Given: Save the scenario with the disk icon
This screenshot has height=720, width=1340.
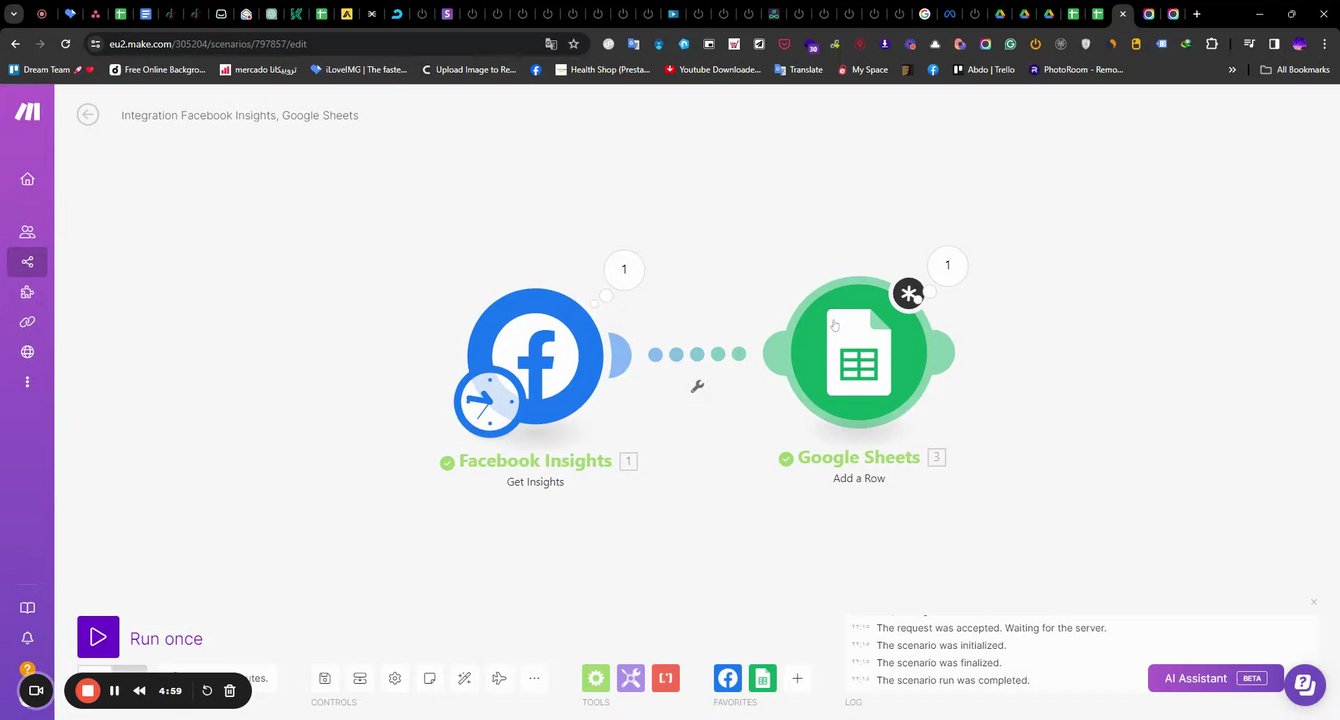Looking at the screenshot, I should [x=325, y=678].
